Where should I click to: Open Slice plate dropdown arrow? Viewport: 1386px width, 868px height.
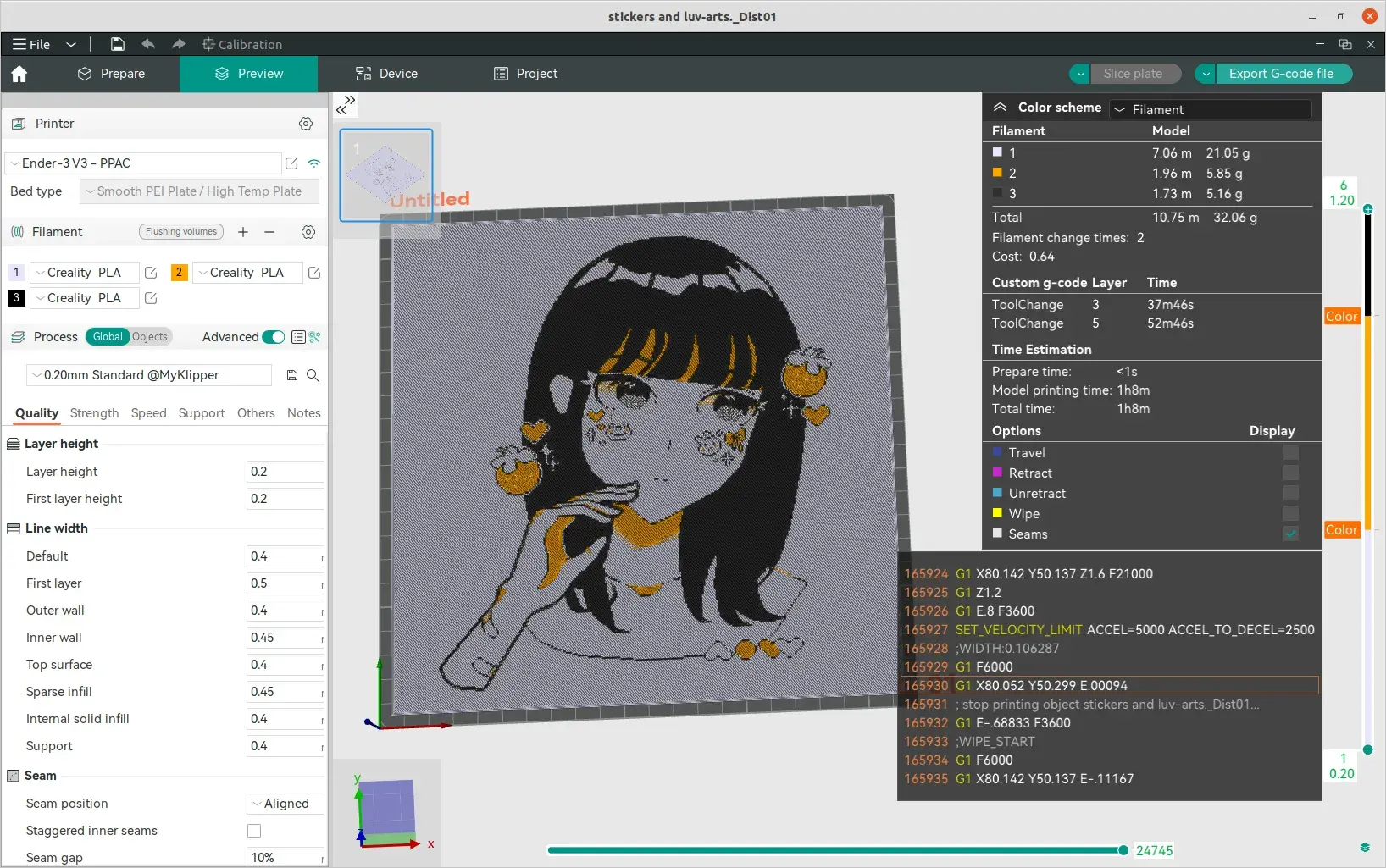pyautogui.click(x=1080, y=74)
